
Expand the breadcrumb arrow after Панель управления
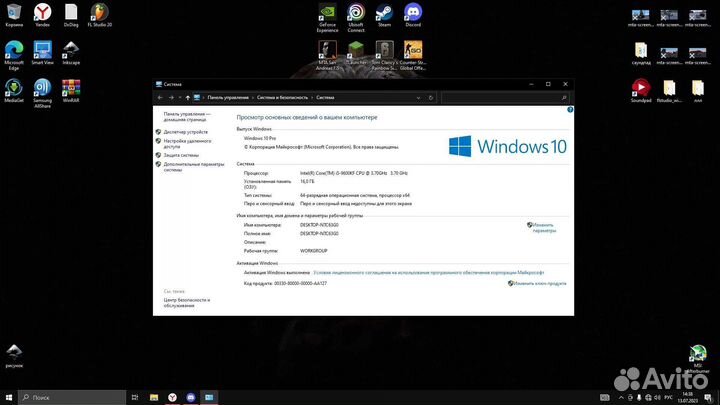pyautogui.click(x=253, y=97)
